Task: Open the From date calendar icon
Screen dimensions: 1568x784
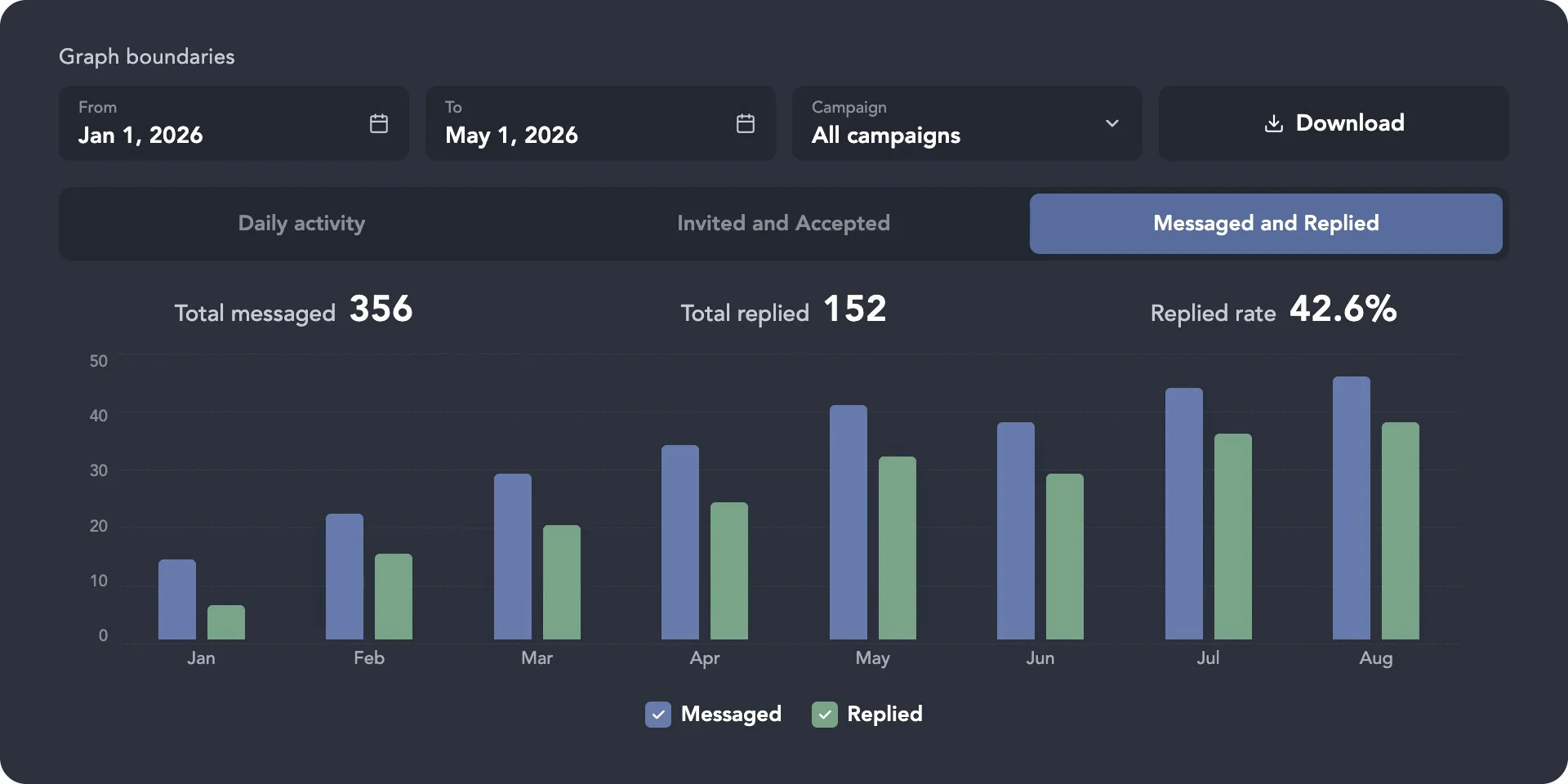Action: coord(379,123)
